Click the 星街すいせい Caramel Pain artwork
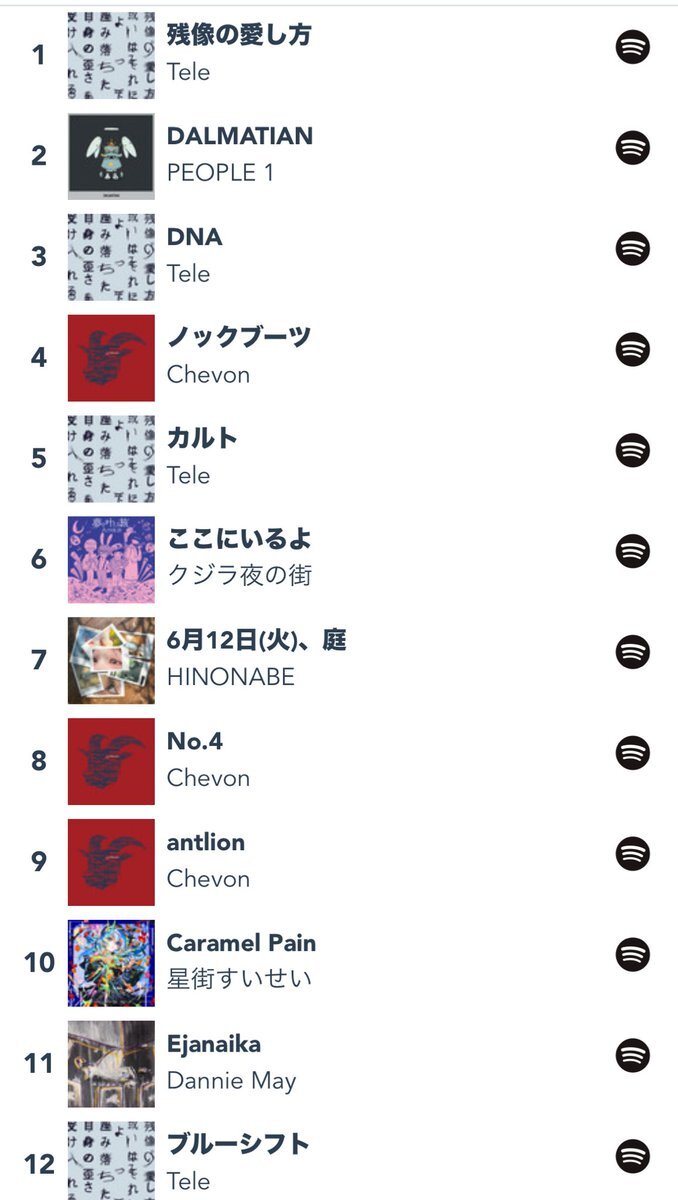The height and width of the screenshot is (1200, 678). pyautogui.click(x=111, y=963)
